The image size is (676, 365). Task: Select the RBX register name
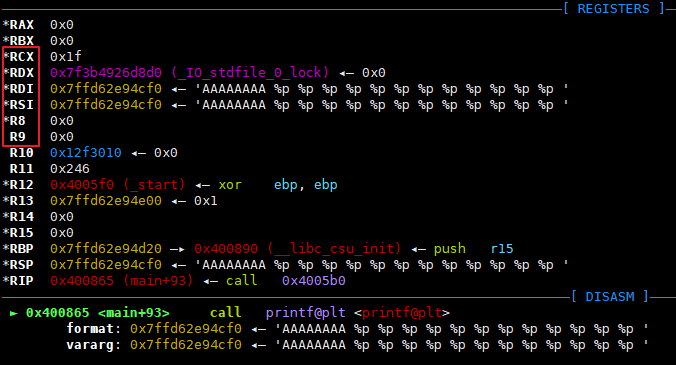22,41
